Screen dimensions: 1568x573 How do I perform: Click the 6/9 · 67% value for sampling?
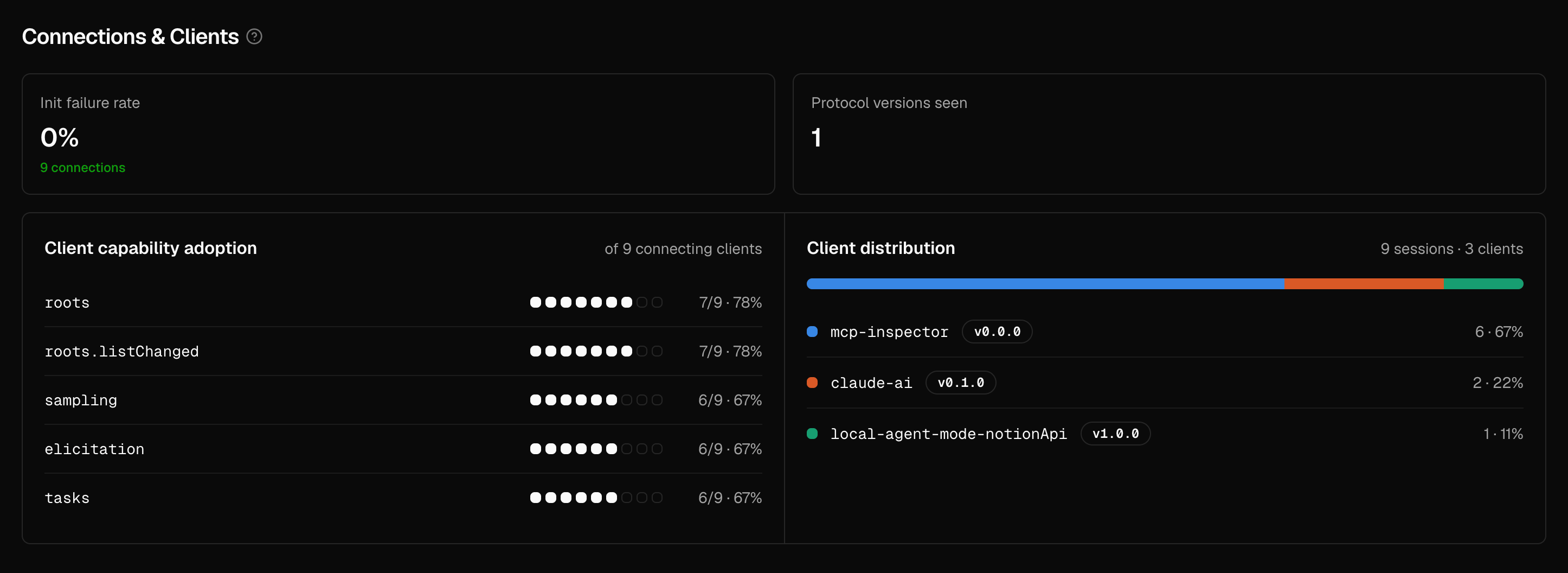click(730, 400)
